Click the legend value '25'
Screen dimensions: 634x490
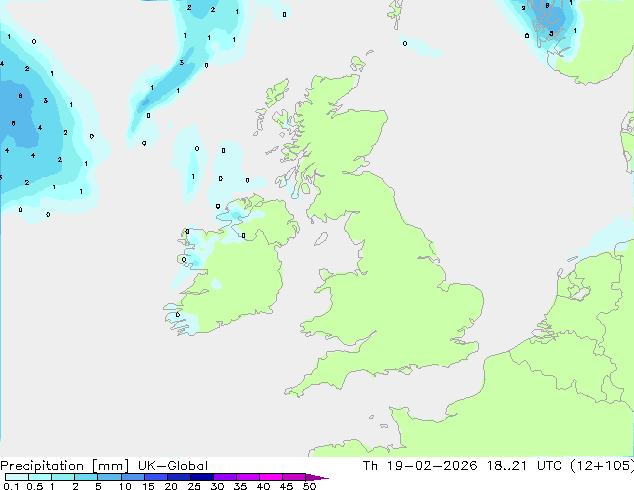pos(194,486)
